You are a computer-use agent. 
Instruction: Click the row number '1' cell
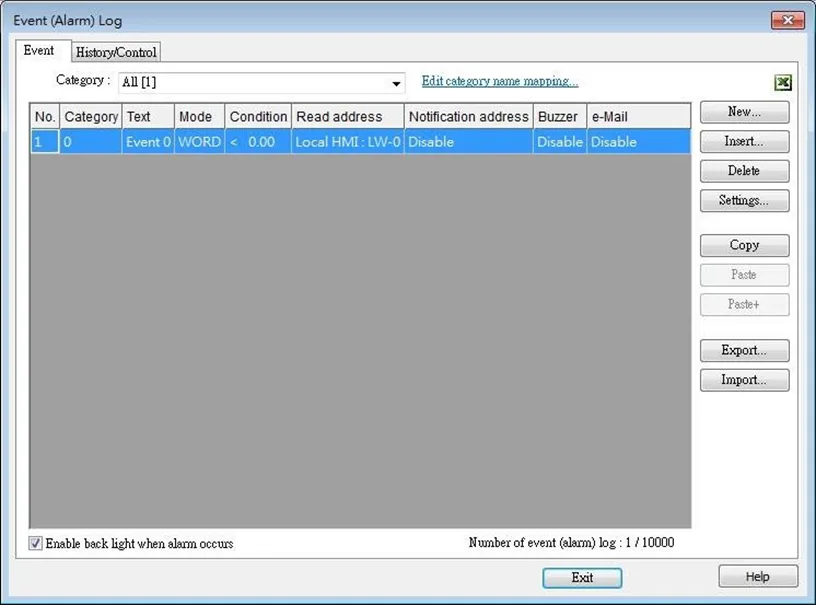(x=45, y=142)
